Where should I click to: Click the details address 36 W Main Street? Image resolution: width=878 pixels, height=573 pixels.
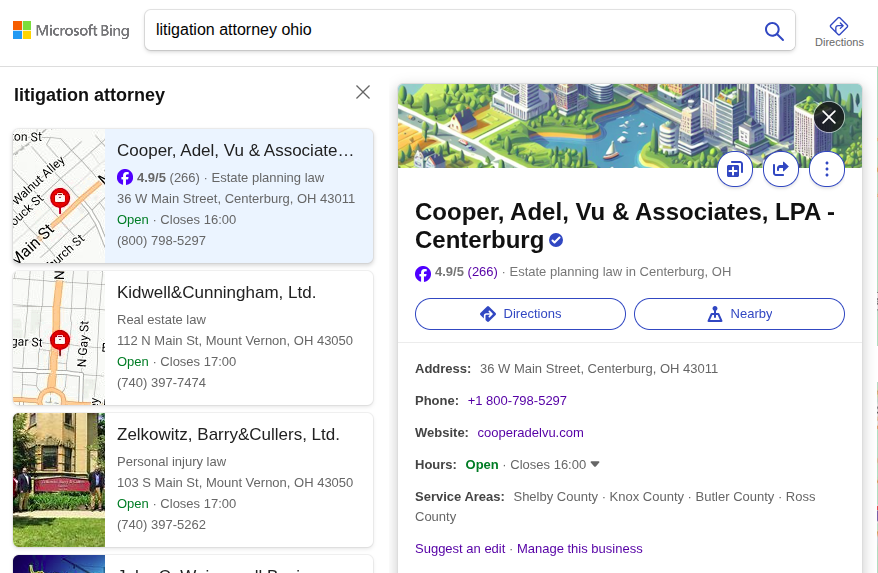click(x=599, y=369)
